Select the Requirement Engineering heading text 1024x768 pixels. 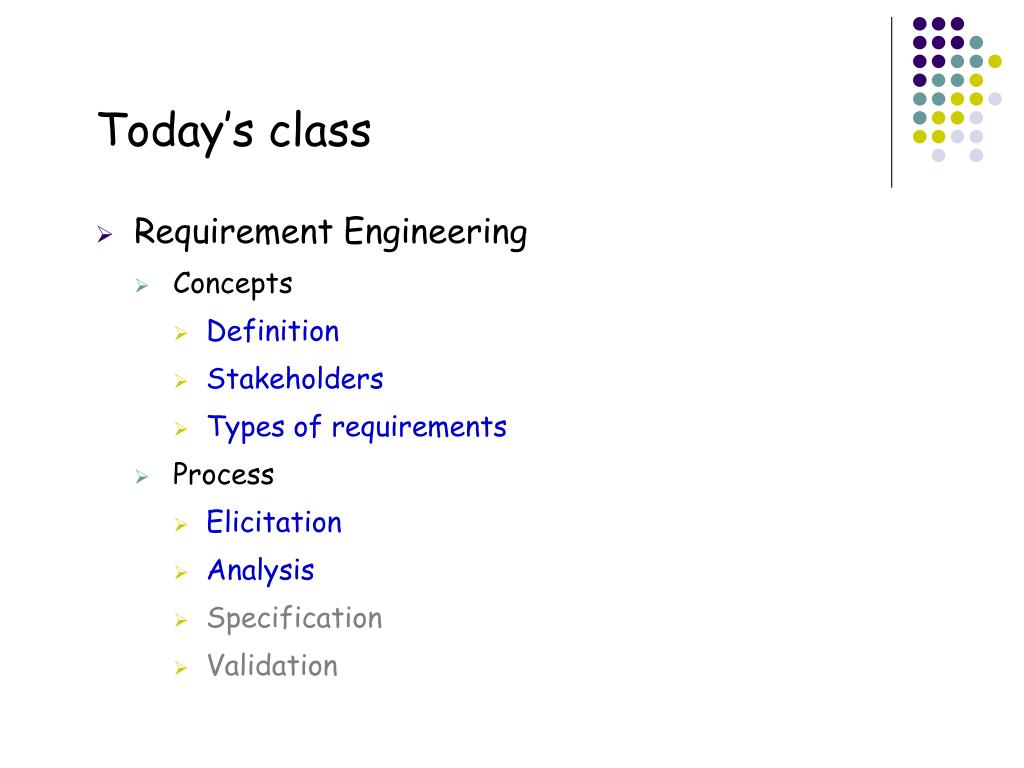(330, 233)
